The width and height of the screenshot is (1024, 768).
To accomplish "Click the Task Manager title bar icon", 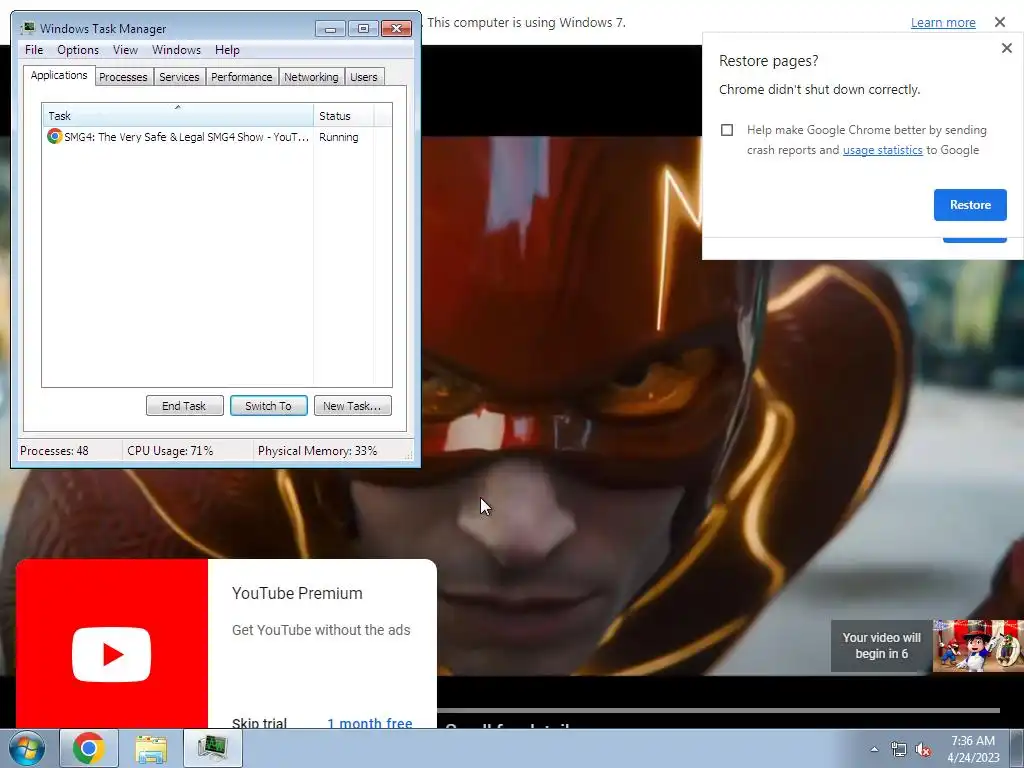I will tap(28, 28).
